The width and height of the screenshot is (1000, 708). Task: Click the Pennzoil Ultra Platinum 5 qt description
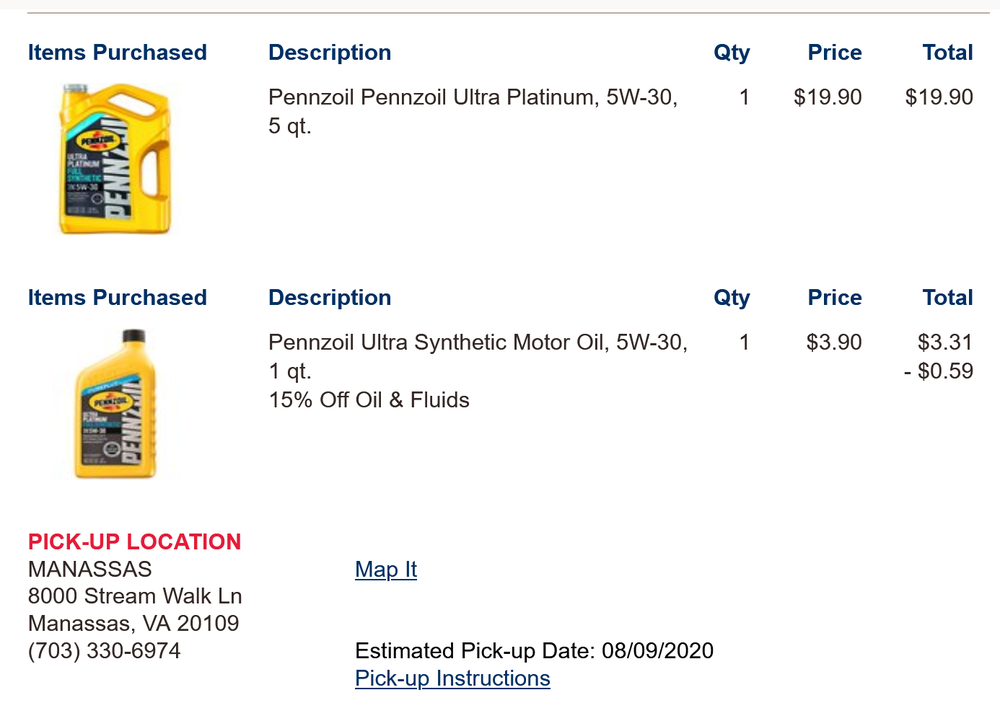[x=472, y=112]
